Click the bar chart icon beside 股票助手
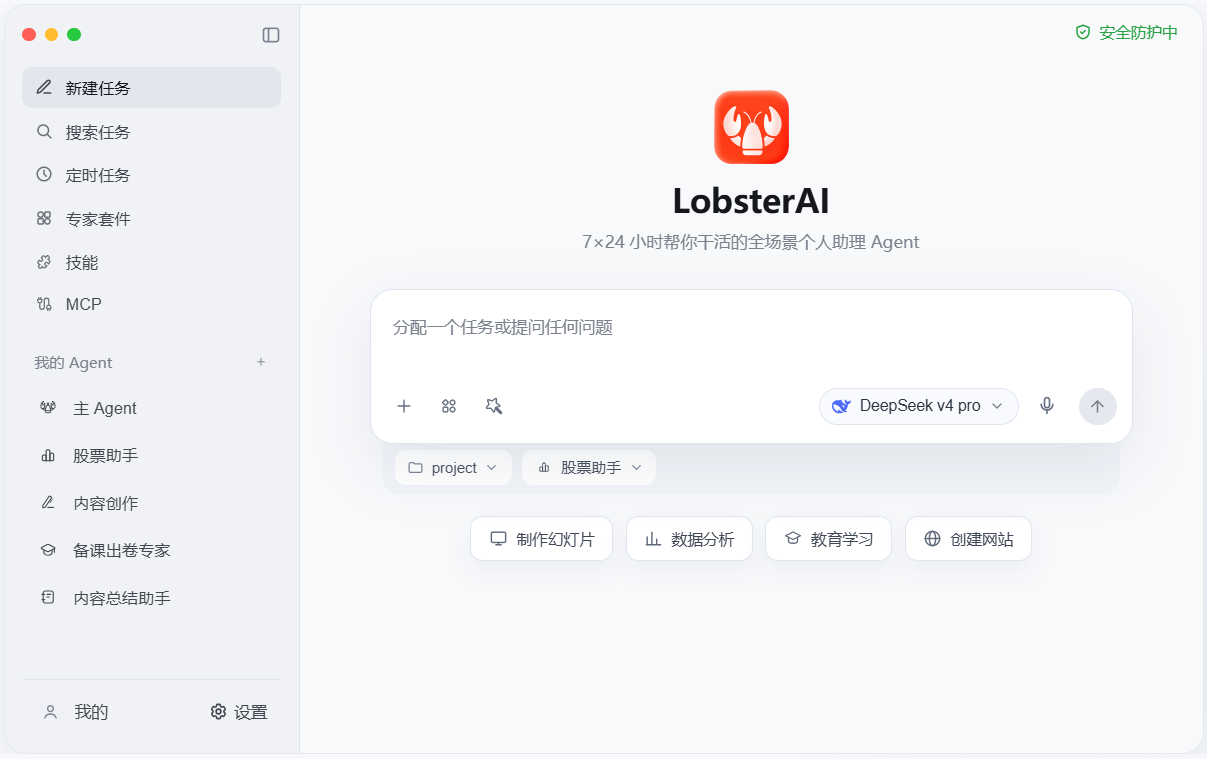This screenshot has height=759, width=1207. (48, 455)
